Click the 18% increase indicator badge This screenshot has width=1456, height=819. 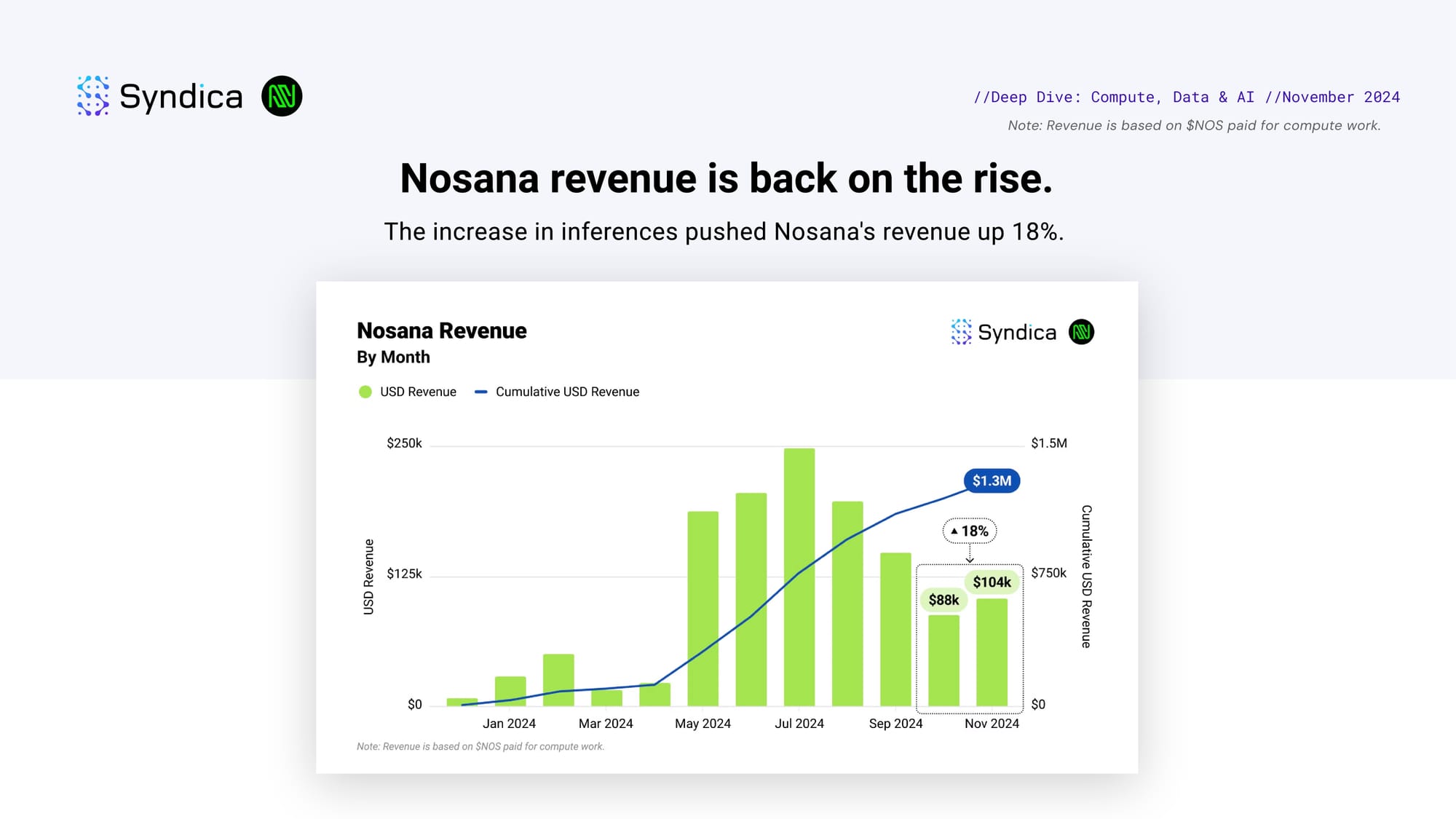(x=970, y=531)
